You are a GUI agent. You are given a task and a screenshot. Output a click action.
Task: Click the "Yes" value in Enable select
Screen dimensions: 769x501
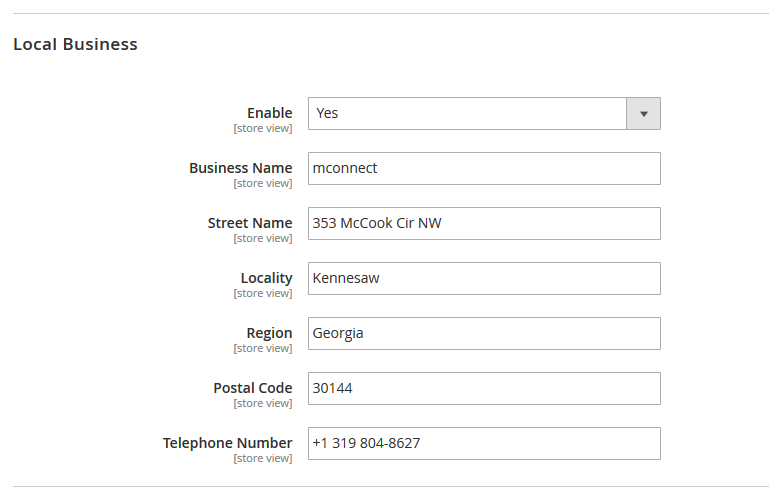pyautogui.click(x=328, y=114)
